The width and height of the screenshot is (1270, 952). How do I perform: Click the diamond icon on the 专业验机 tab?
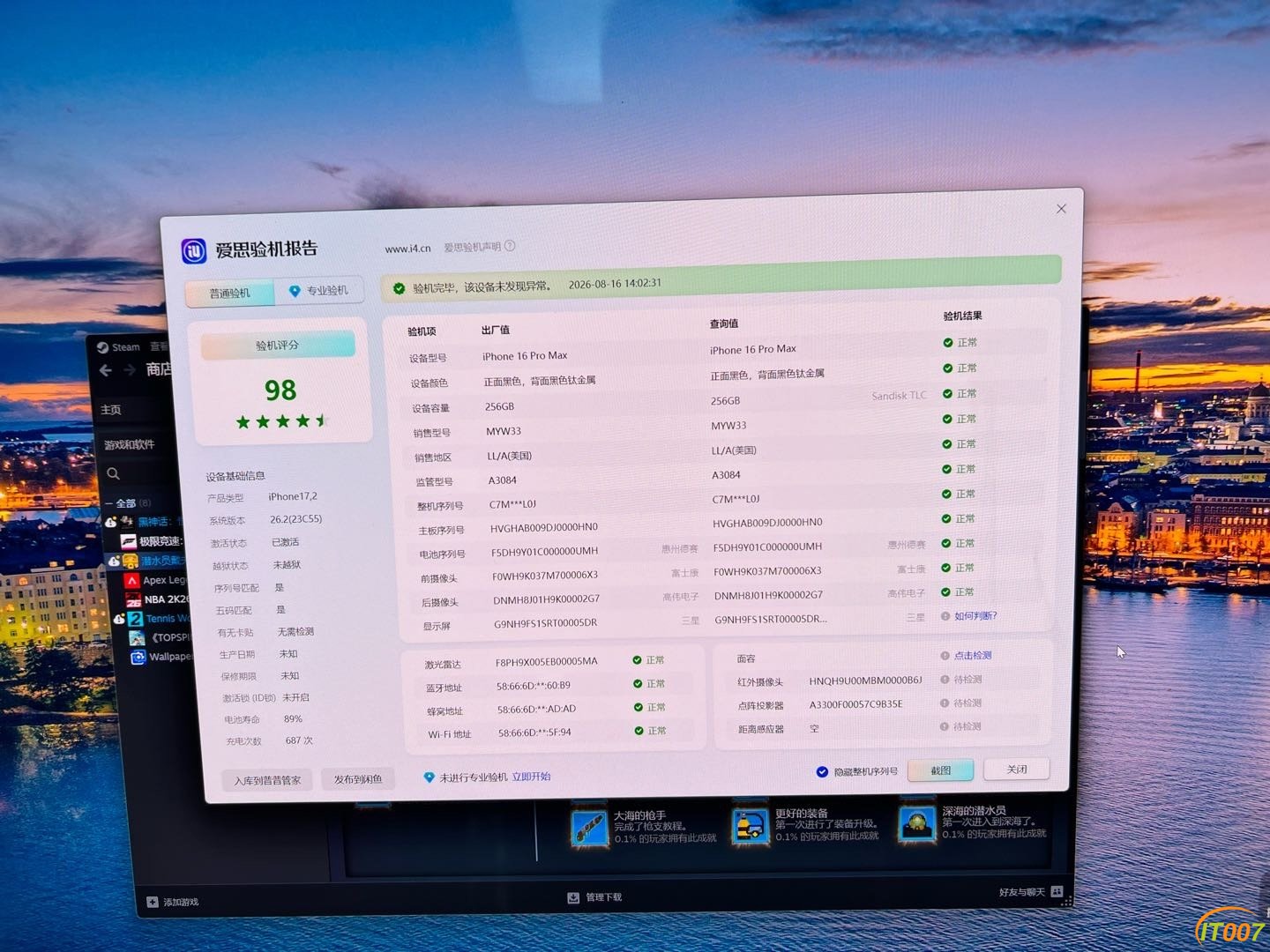coord(295,291)
